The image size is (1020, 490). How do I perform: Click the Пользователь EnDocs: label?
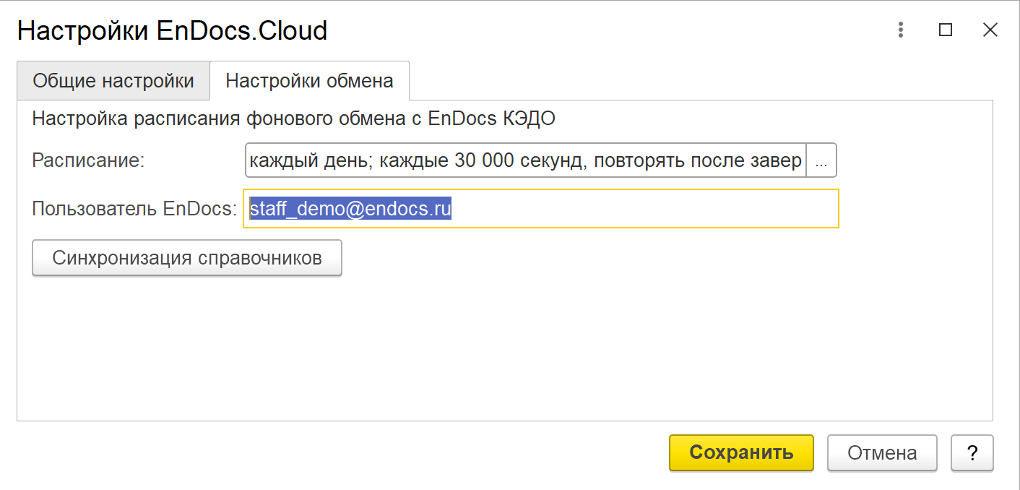pyautogui.click(x=135, y=209)
